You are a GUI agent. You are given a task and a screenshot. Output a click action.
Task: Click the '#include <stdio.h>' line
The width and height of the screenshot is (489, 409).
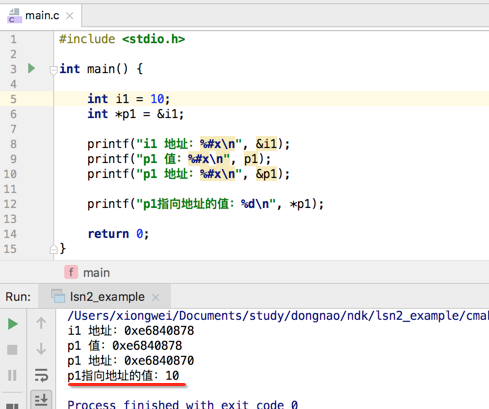(x=122, y=39)
